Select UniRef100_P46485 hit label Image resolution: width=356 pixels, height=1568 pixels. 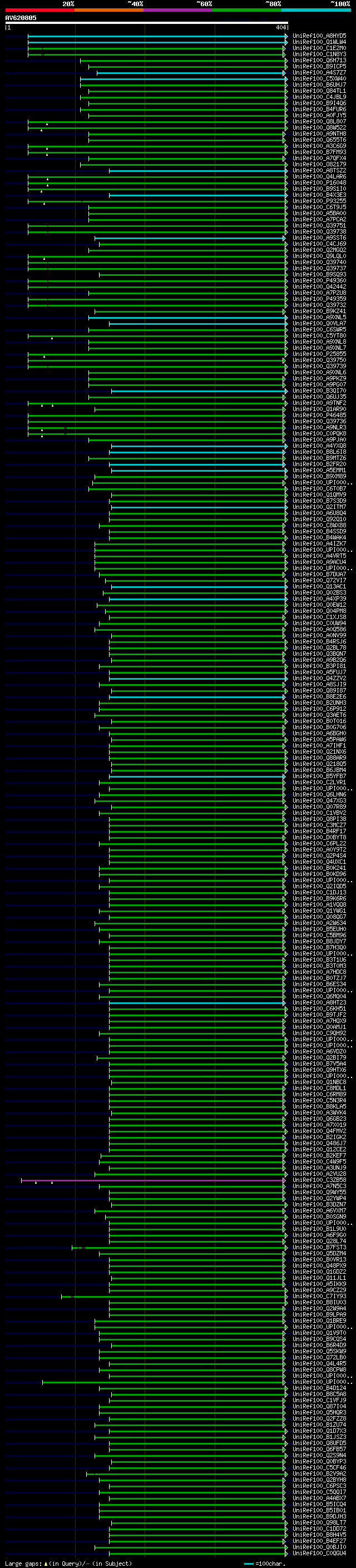tap(319, 415)
